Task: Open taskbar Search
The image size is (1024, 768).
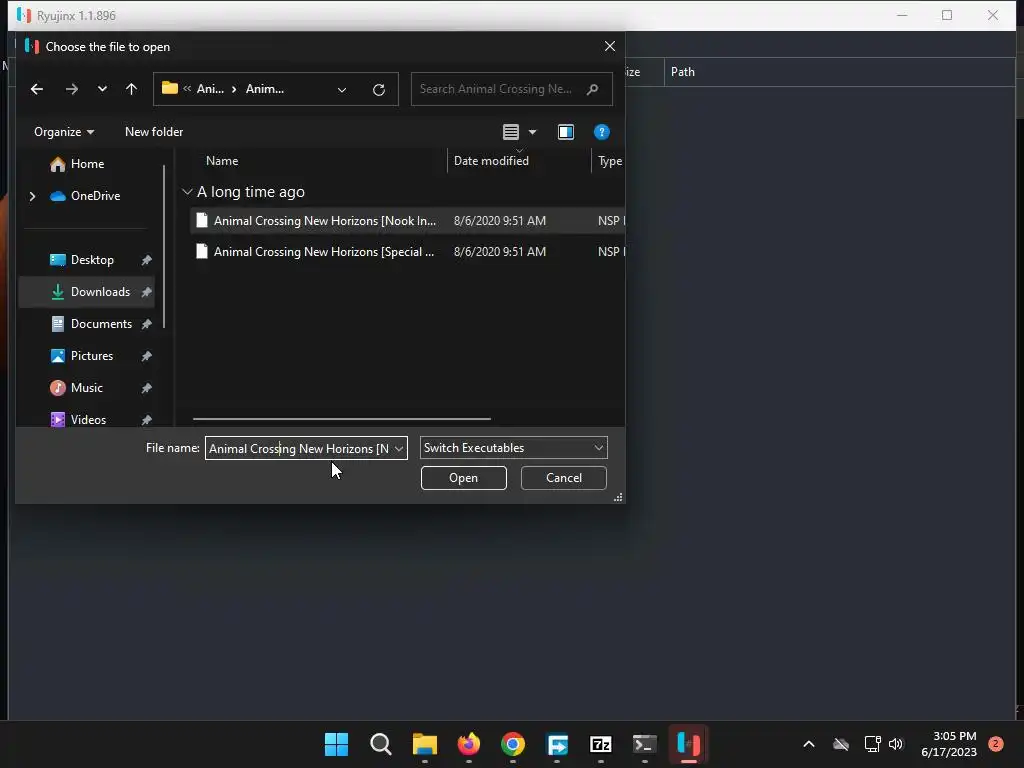Action: tap(381, 744)
